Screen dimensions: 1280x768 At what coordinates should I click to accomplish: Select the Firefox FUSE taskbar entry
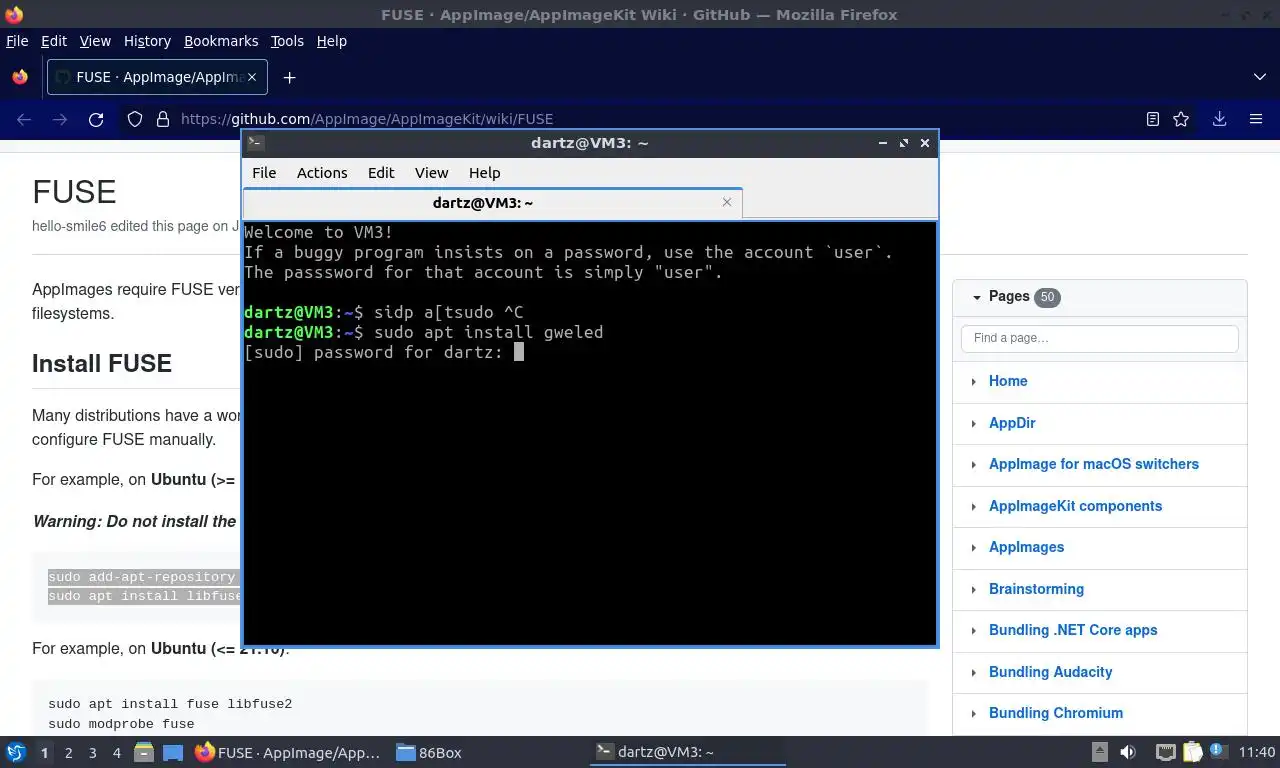click(x=288, y=752)
